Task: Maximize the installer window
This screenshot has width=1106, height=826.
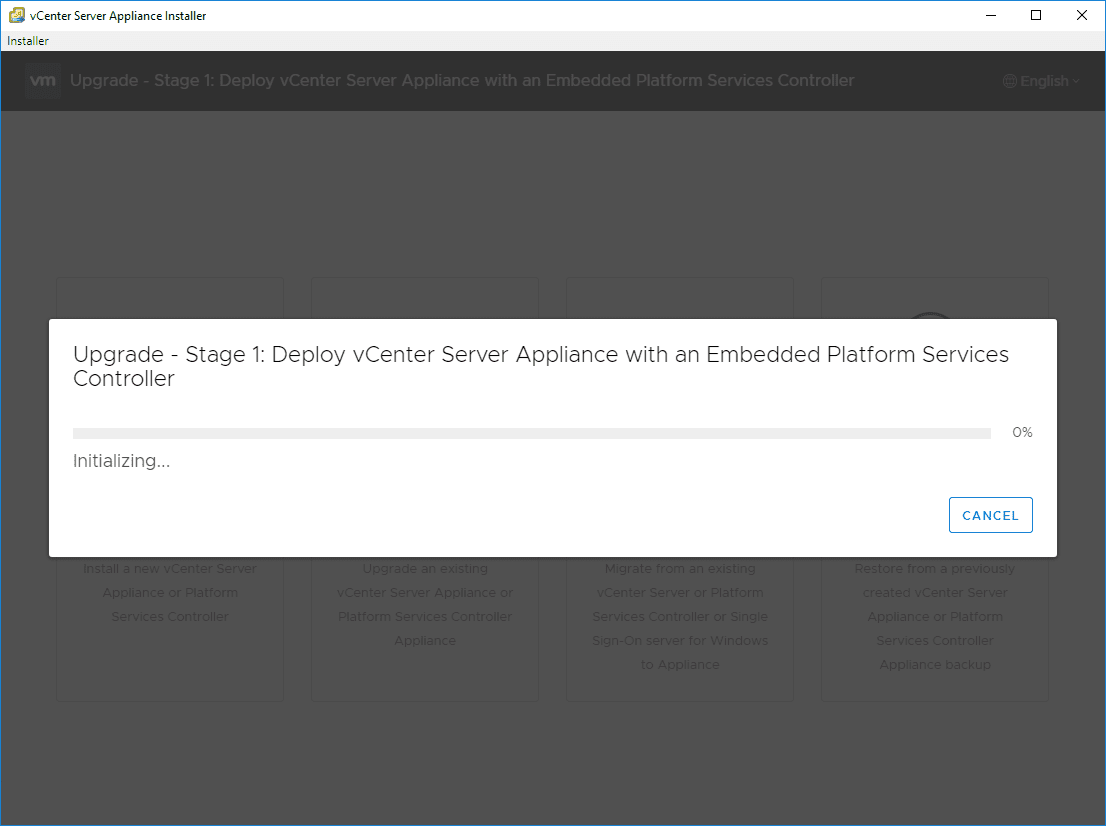Action: tap(1035, 16)
